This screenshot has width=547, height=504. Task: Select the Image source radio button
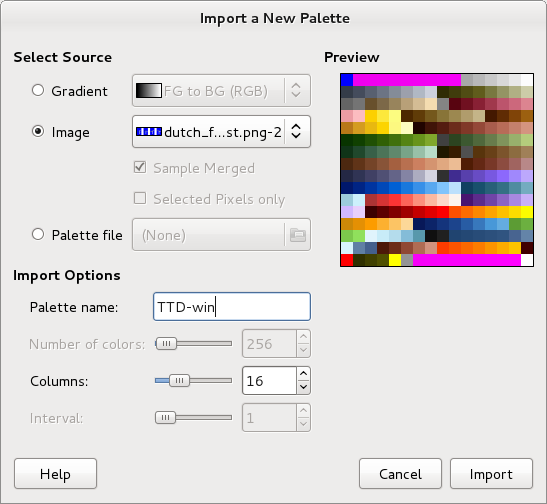click(x=38, y=131)
